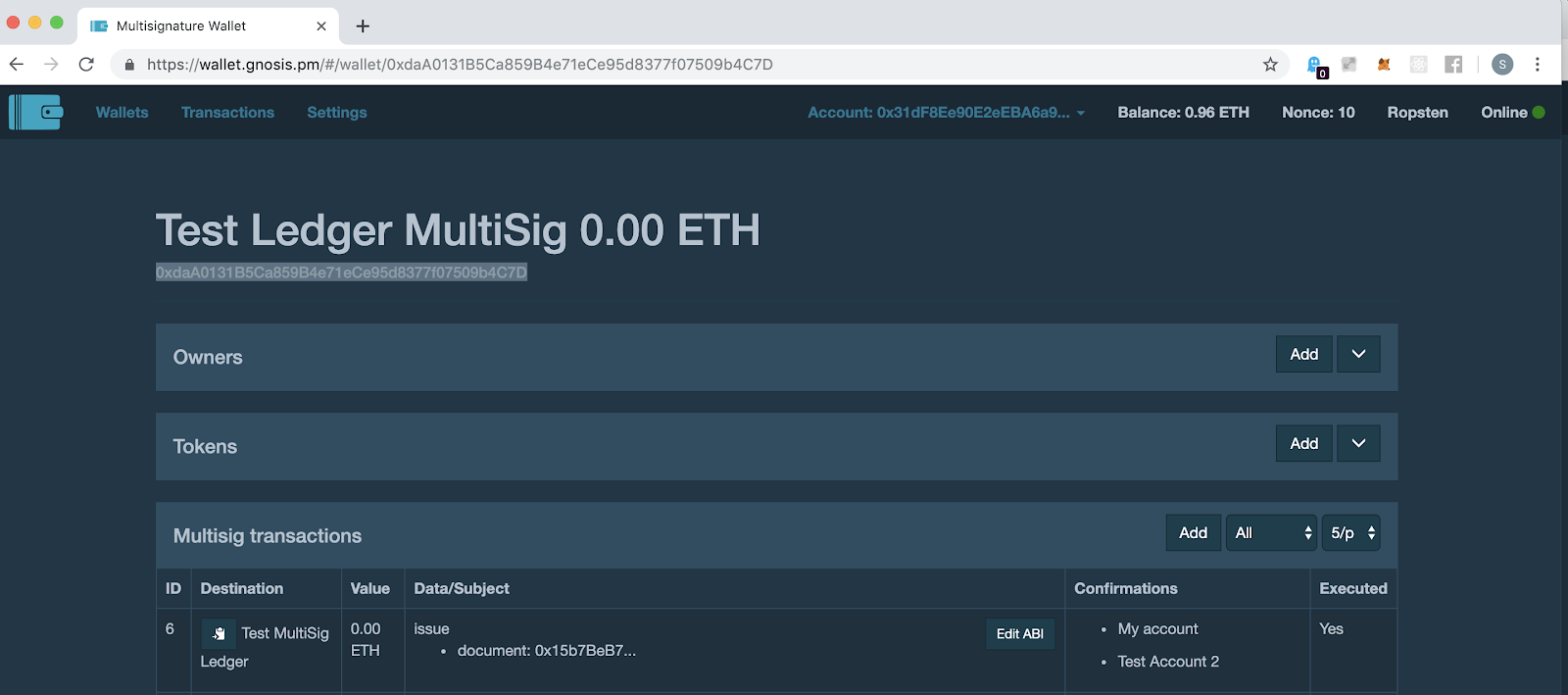
Task: Add a new multisig transaction
Action: 1193,533
